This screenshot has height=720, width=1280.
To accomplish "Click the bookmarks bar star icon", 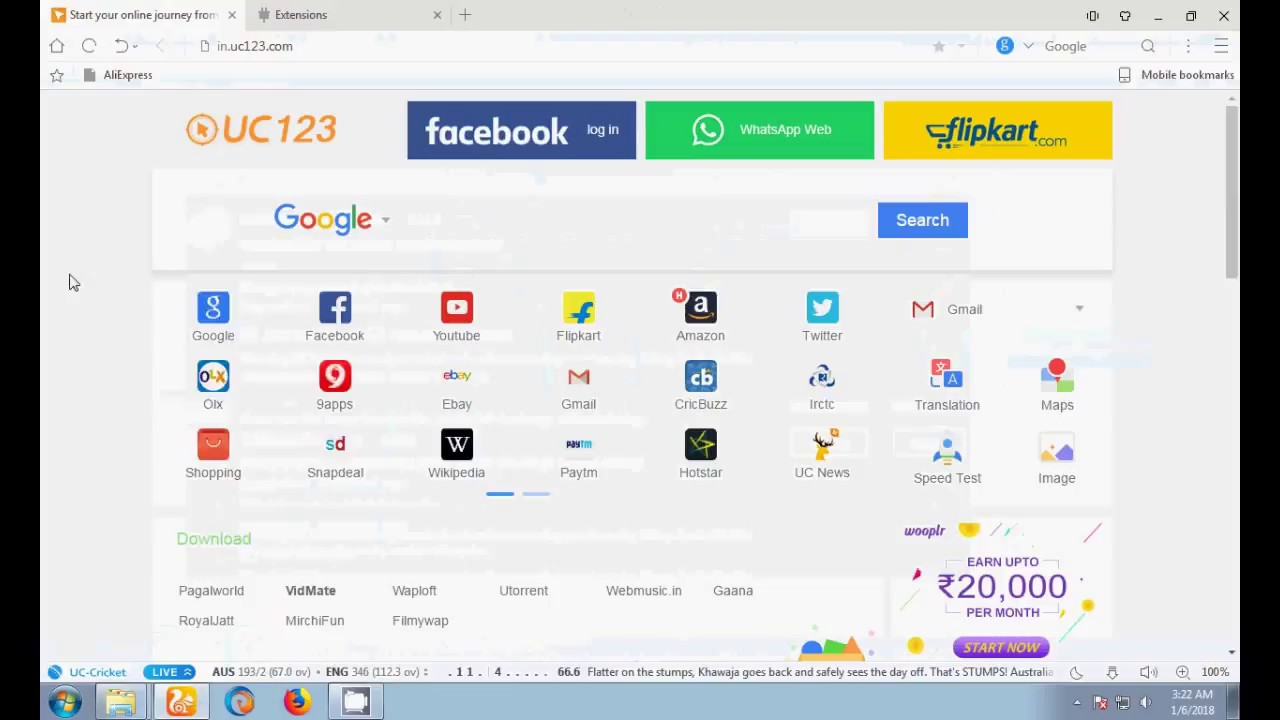I will (57, 75).
